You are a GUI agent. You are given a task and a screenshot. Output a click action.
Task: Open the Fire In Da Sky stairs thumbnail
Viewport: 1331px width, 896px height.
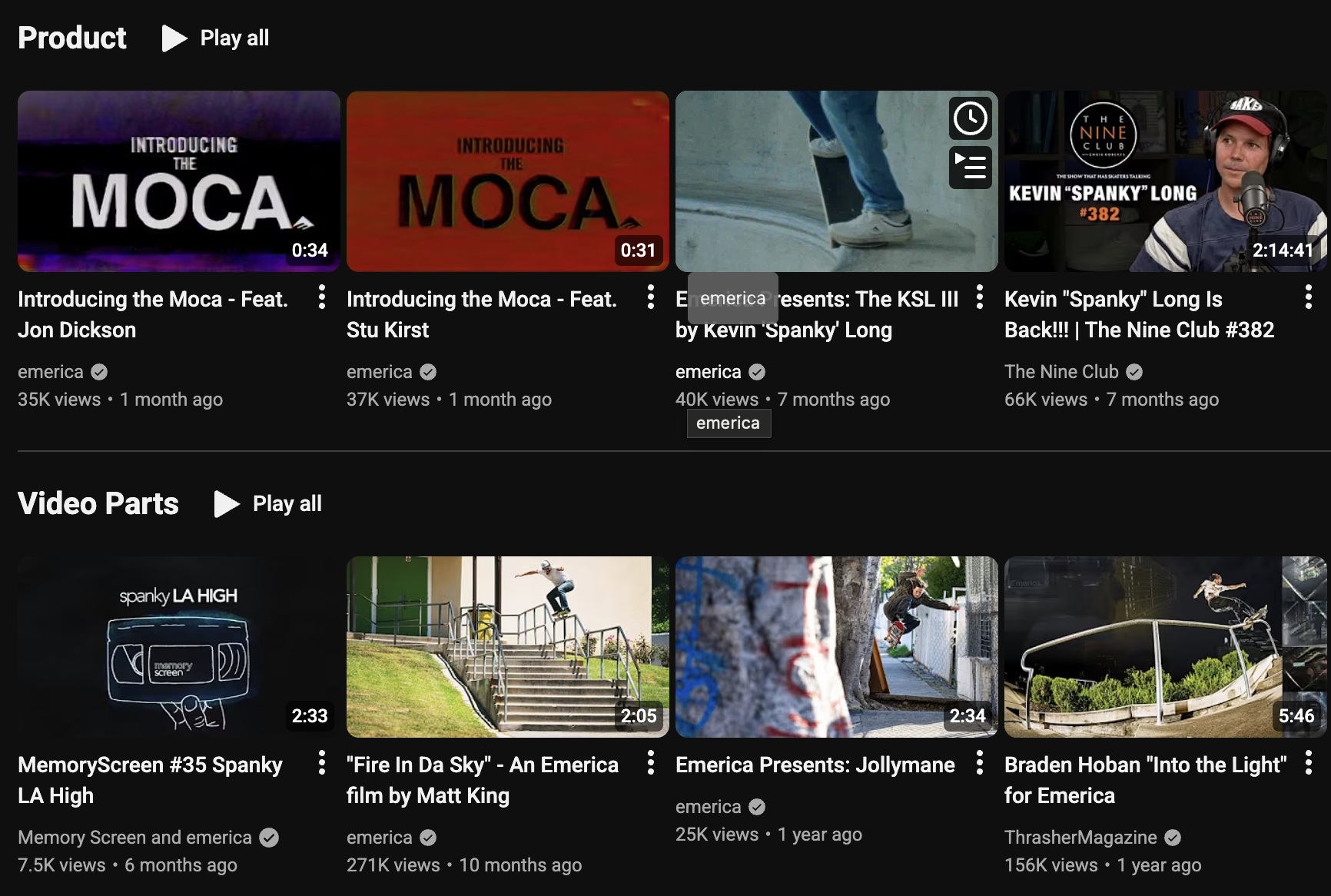(x=508, y=647)
